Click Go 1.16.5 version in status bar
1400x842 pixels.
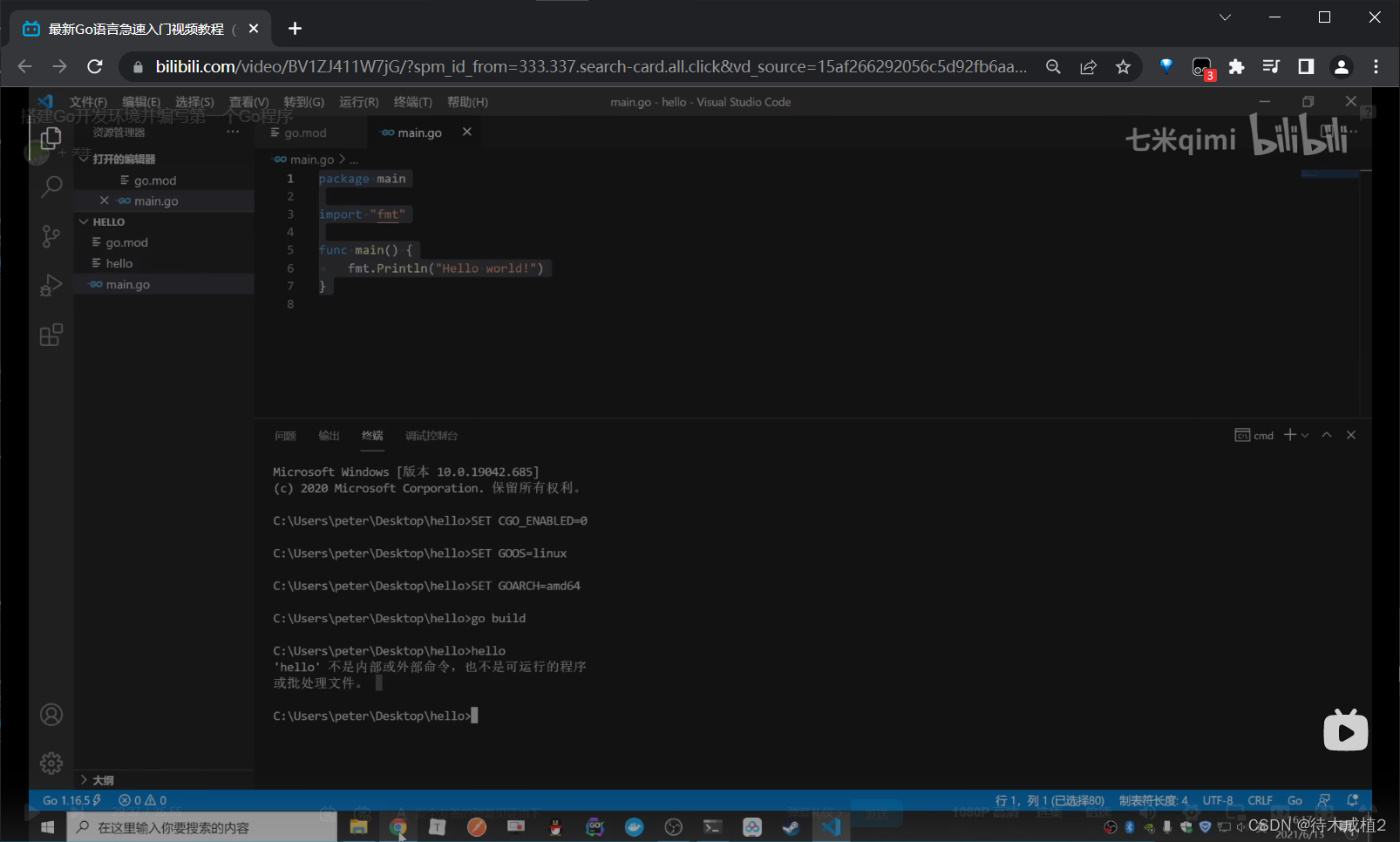[71, 800]
